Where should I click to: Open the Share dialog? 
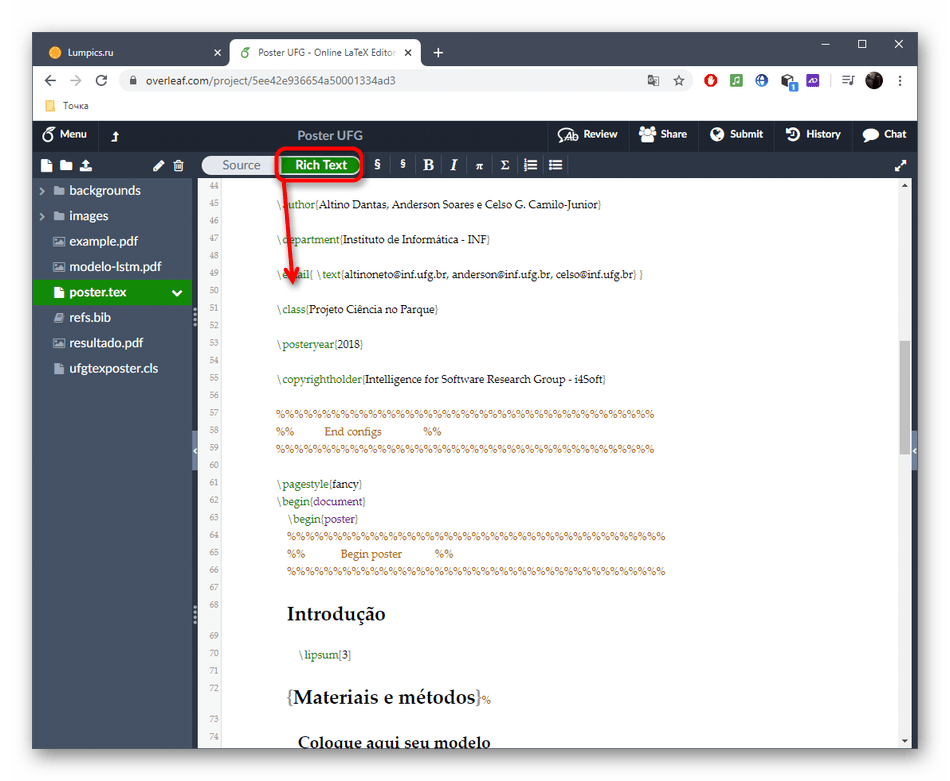coord(663,134)
